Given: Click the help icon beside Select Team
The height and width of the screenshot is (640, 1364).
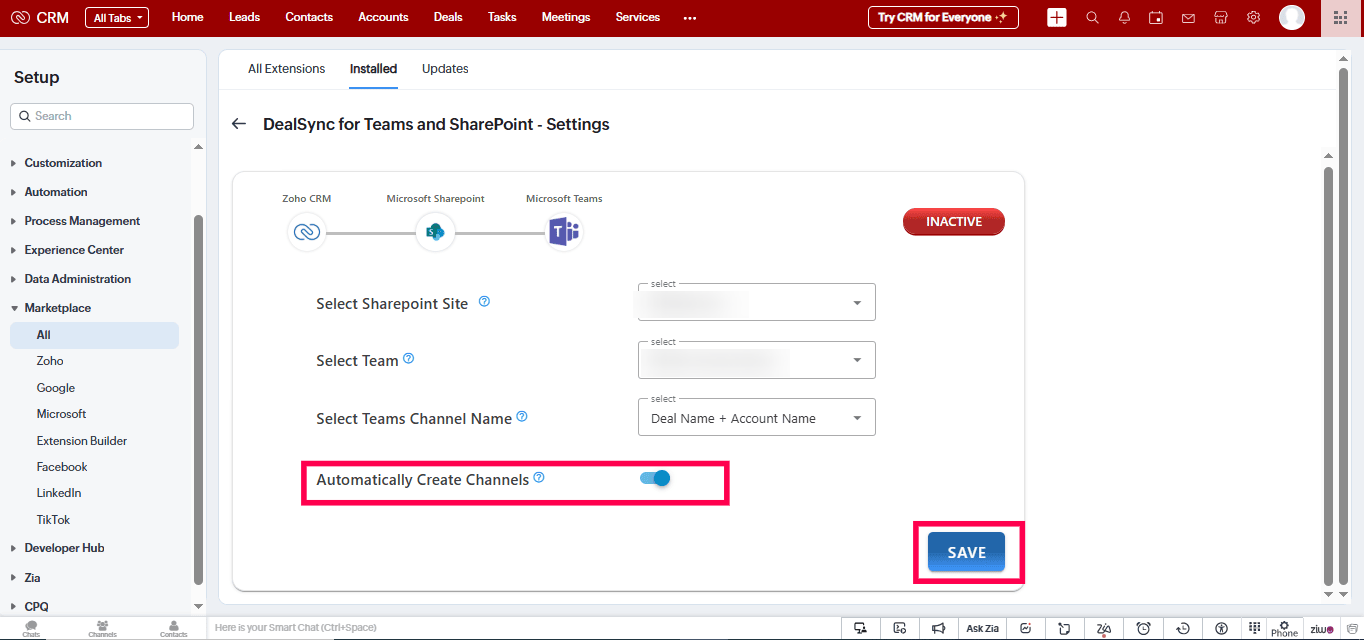Looking at the screenshot, I should [408, 359].
